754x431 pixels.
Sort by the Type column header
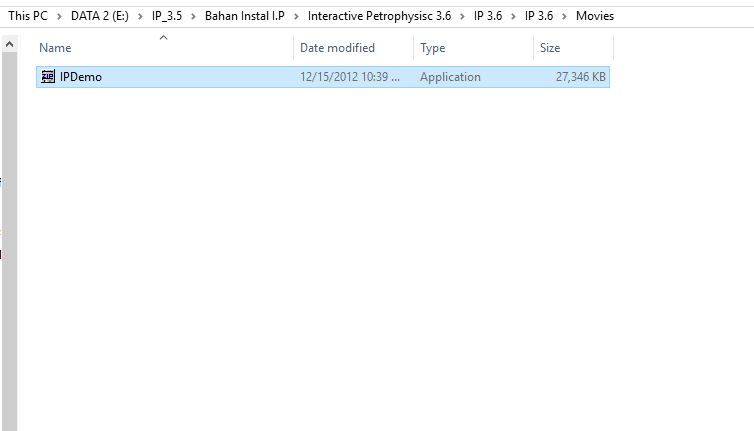(432, 48)
